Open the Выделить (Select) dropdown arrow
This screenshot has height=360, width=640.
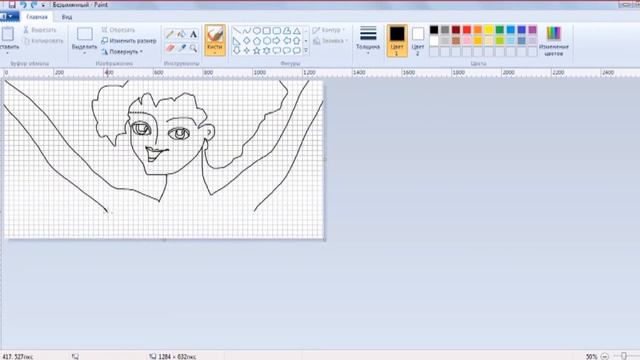(x=84, y=53)
